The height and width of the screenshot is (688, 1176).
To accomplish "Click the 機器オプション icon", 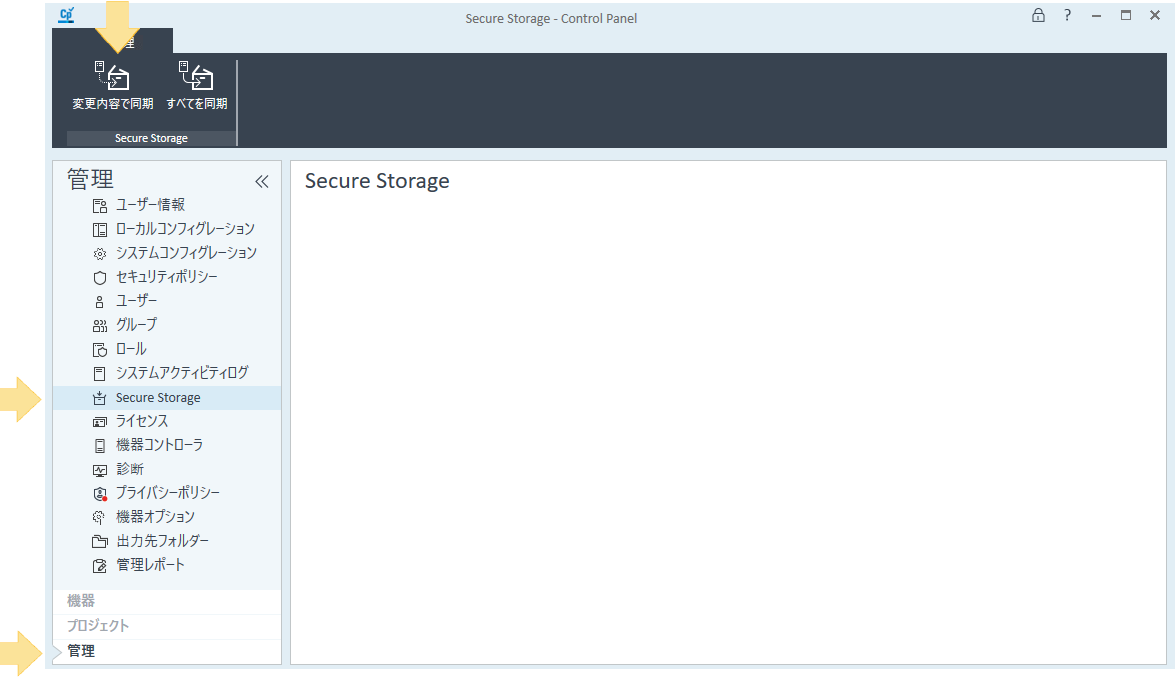I will pyautogui.click(x=99, y=518).
